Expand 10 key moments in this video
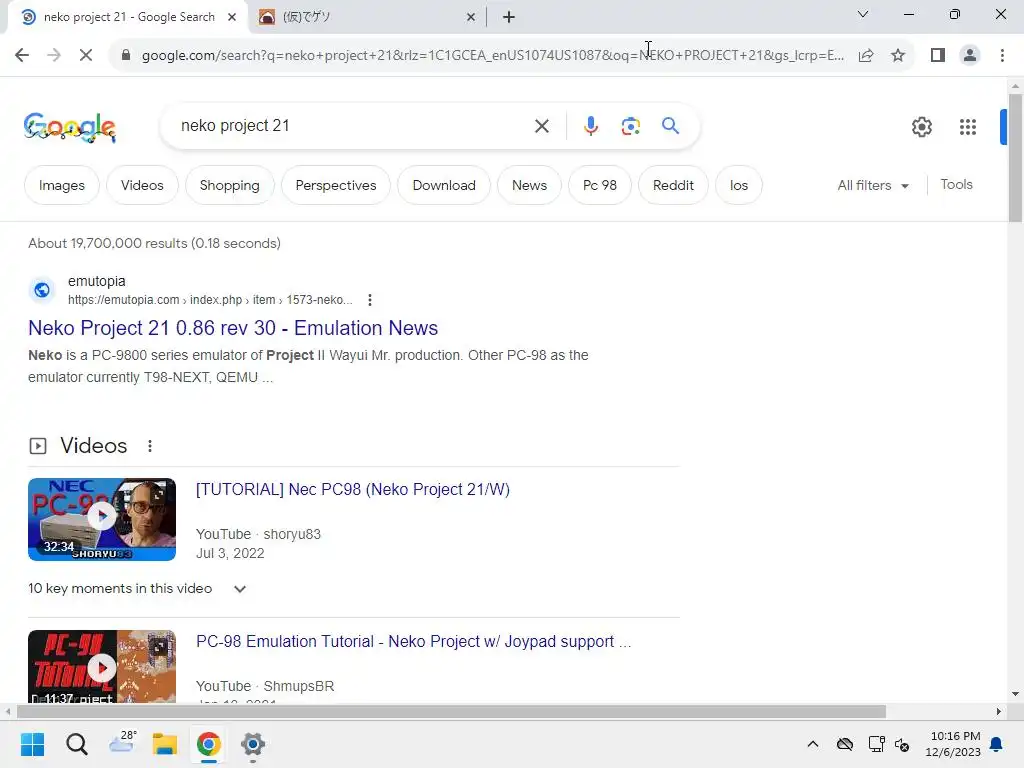 [137, 588]
